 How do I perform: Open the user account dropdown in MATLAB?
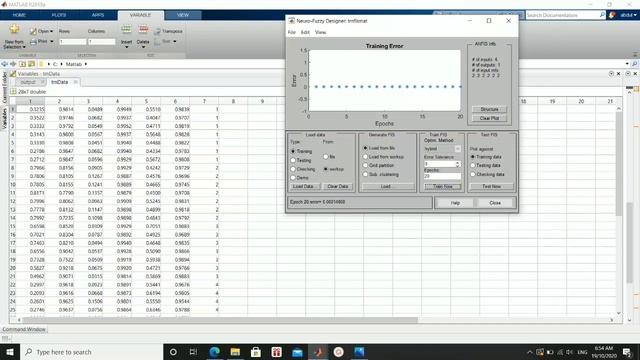[x=629, y=15]
